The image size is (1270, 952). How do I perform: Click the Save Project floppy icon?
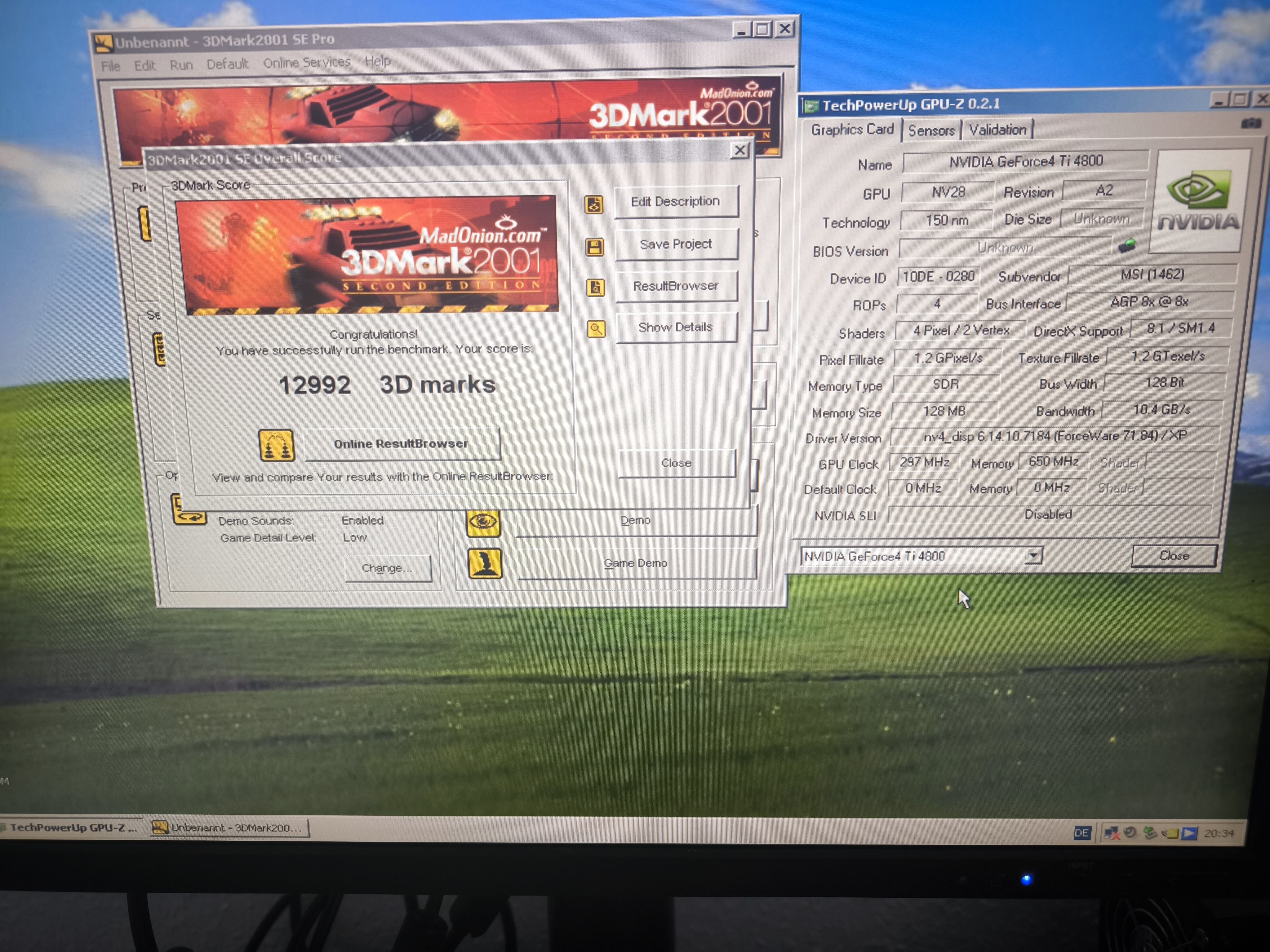[x=594, y=247]
